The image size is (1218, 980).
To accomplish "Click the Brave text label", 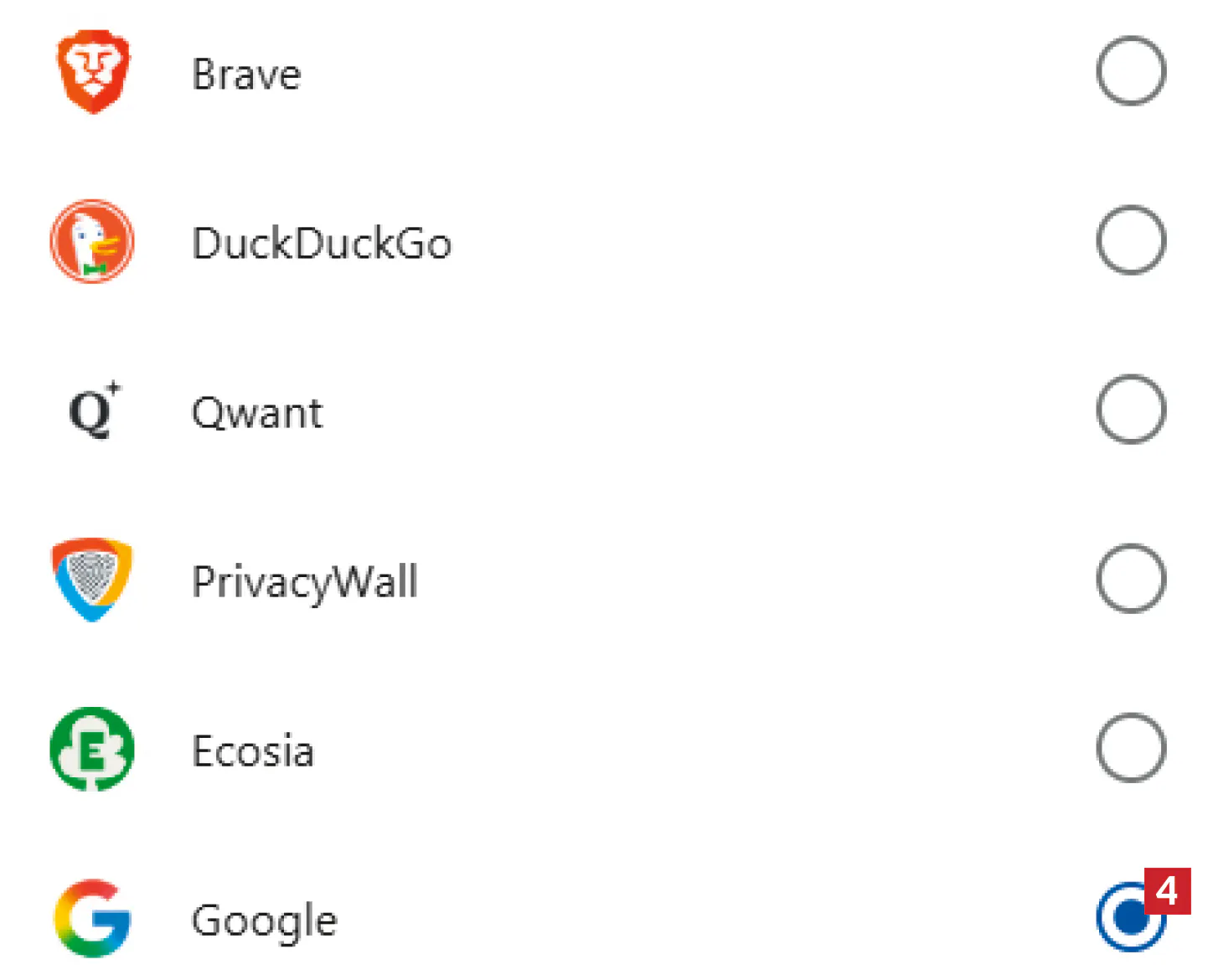I will coord(246,74).
